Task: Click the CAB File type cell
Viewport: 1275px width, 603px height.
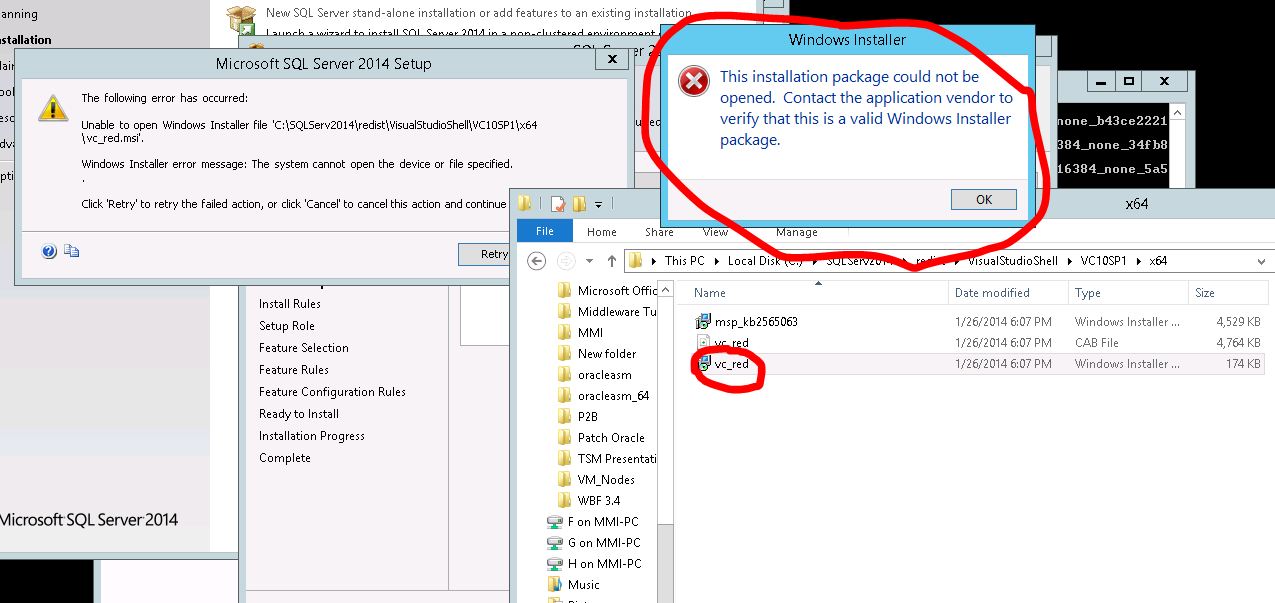Action: coord(1097,343)
